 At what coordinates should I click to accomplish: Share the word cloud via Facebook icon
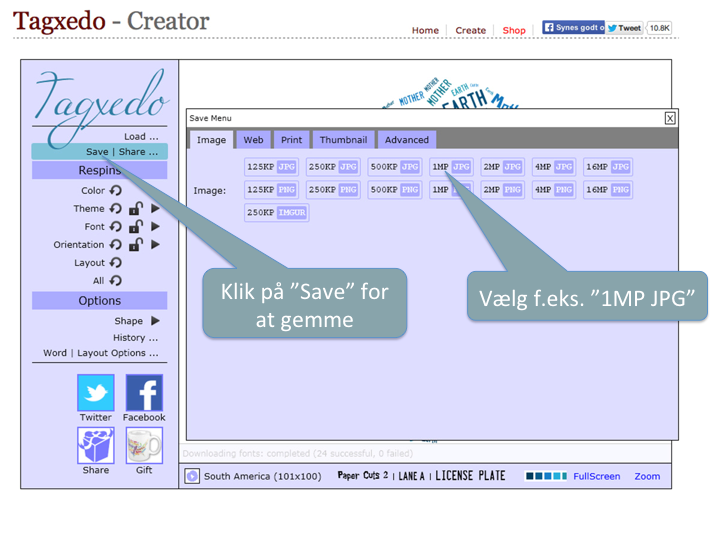[x=144, y=393]
